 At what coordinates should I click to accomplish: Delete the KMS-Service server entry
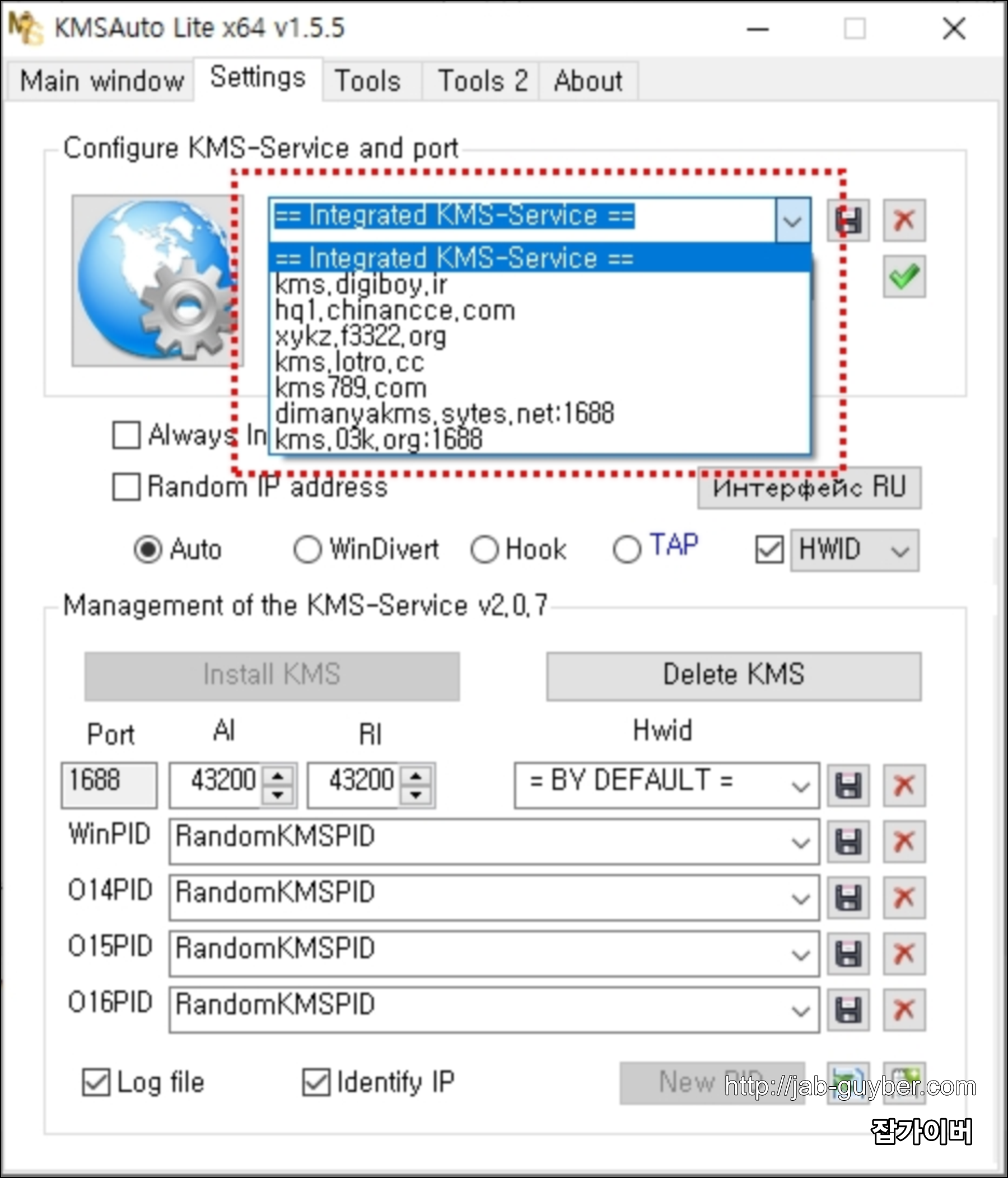pos(904,220)
